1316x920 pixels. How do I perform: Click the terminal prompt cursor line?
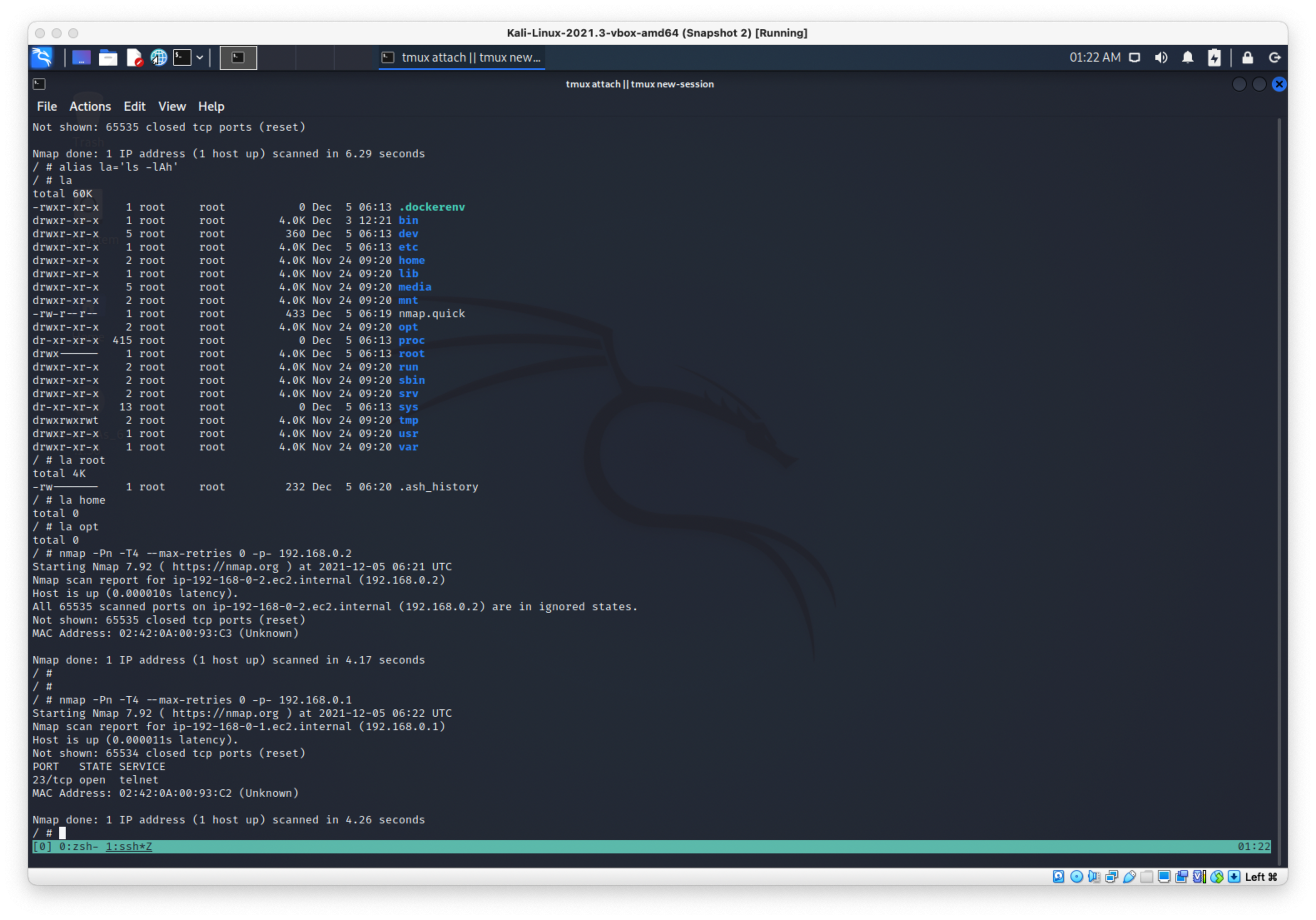click(49, 833)
